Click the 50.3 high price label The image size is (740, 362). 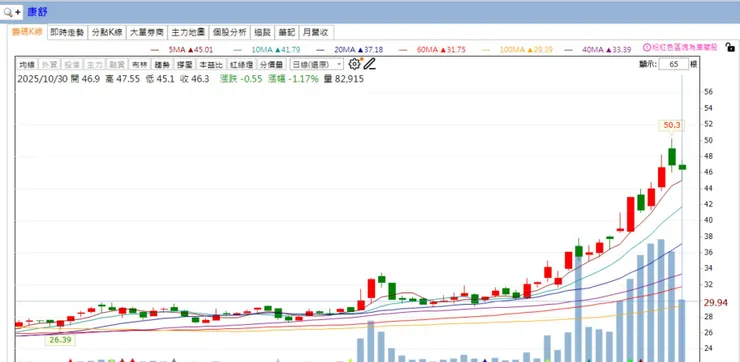672,126
